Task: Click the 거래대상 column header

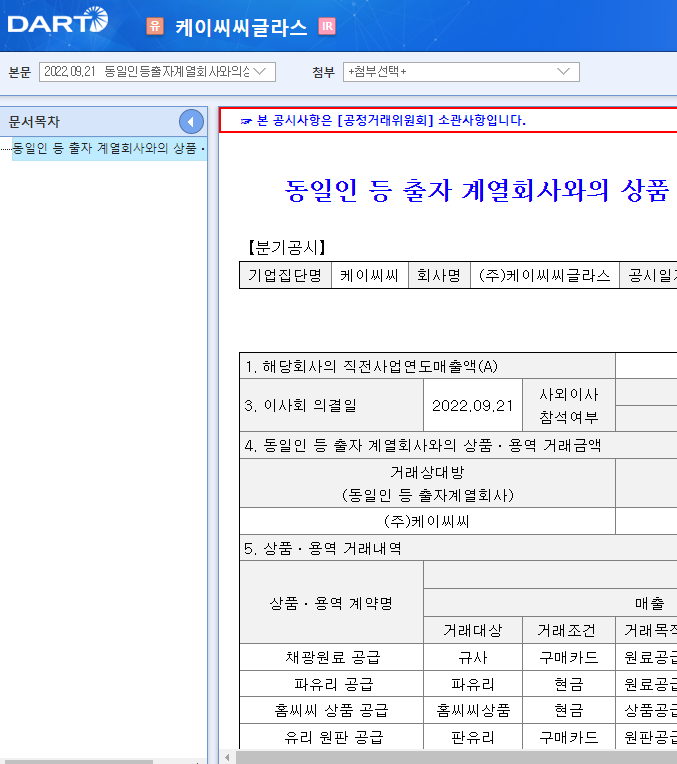Action: pyautogui.click(x=473, y=630)
